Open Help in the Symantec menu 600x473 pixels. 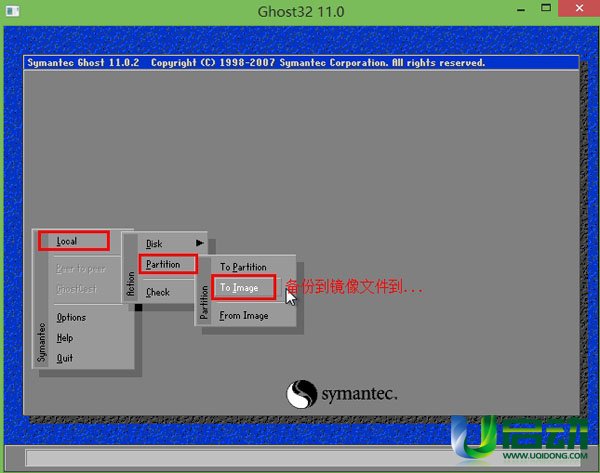click(65, 338)
